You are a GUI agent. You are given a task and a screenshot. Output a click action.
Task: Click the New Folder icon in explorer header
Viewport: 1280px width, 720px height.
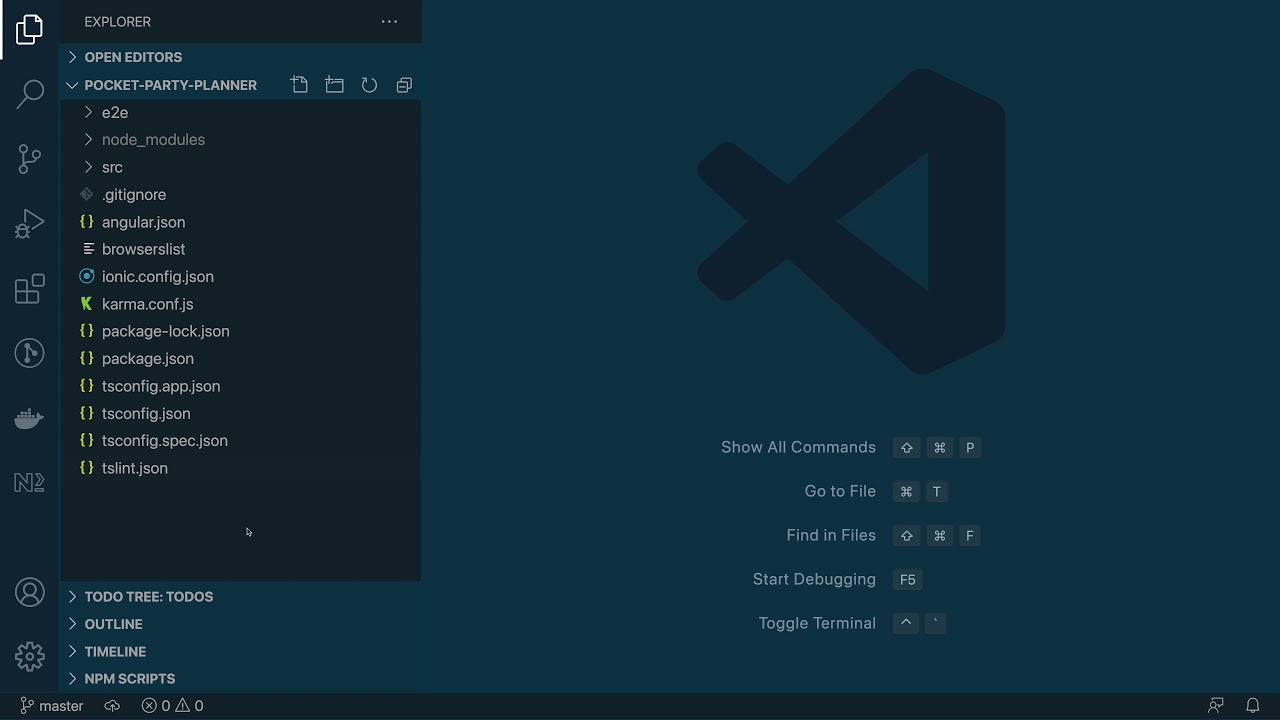tap(334, 85)
